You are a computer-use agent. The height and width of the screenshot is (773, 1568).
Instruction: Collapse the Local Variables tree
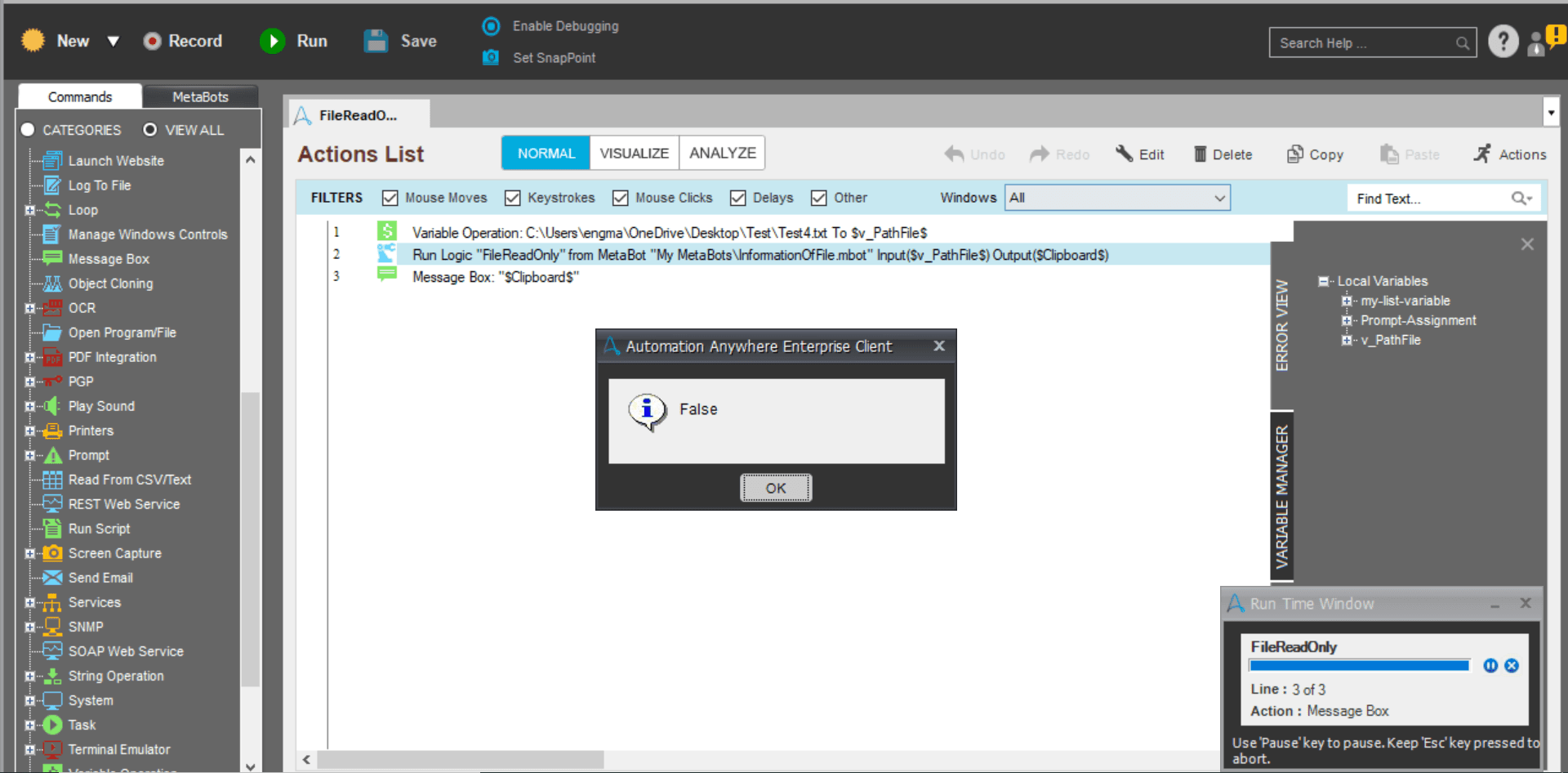1323,281
